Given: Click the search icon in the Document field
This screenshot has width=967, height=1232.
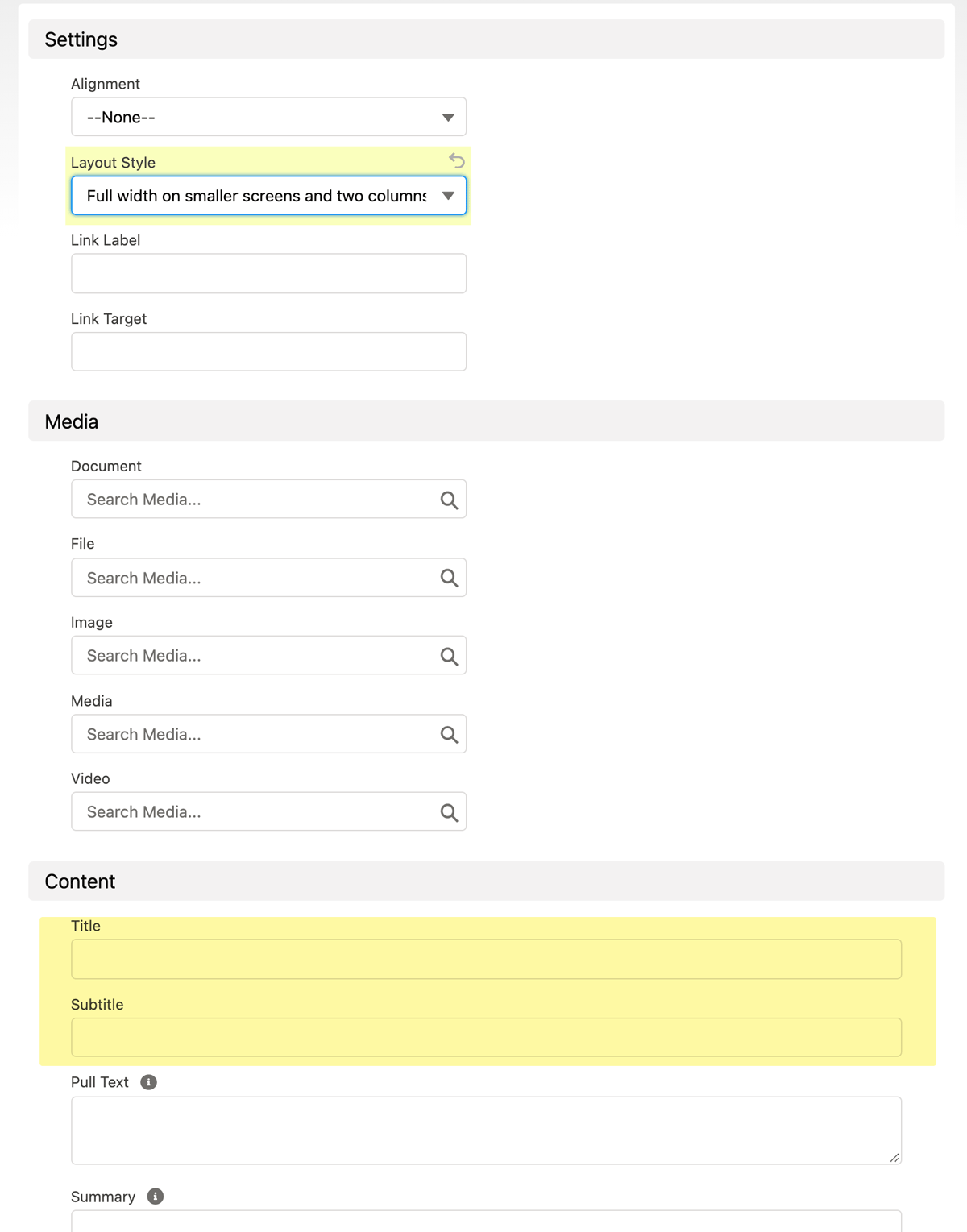Looking at the screenshot, I should tap(448, 500).
